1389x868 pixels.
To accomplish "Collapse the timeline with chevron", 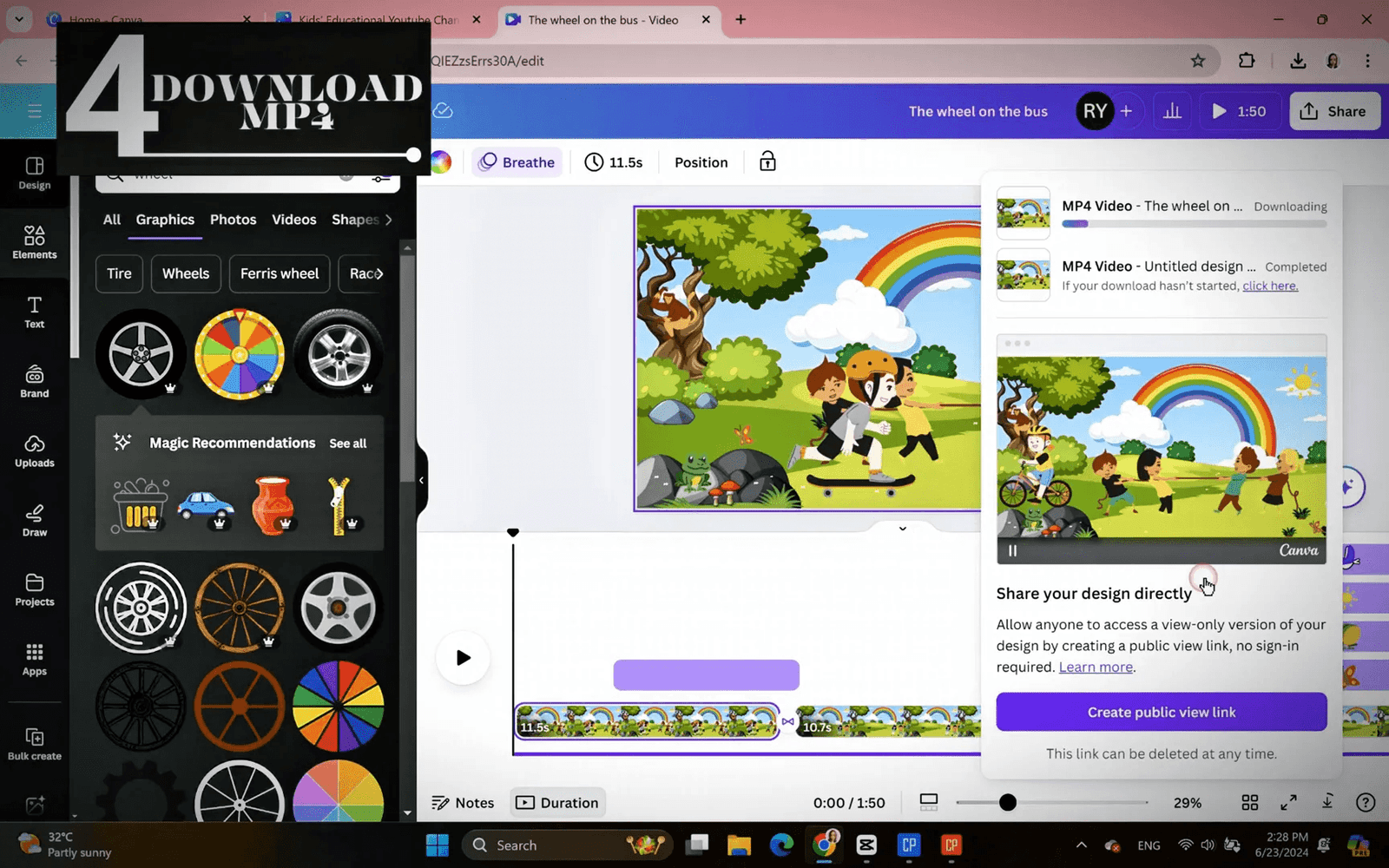I will (x=903, y=528).
